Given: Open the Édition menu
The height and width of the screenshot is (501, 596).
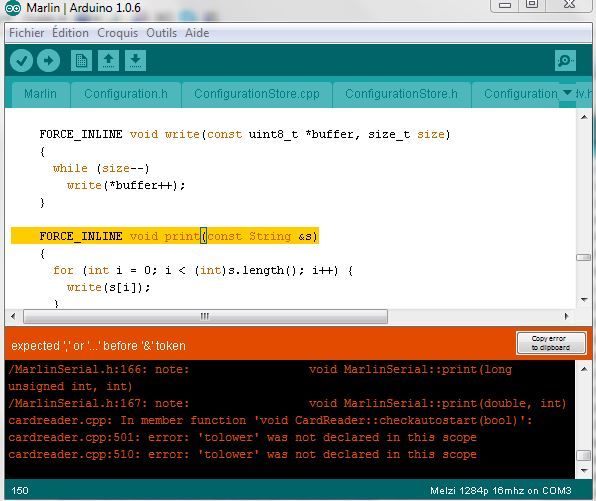Looking at the screenshot, I should tap(70, 33).
